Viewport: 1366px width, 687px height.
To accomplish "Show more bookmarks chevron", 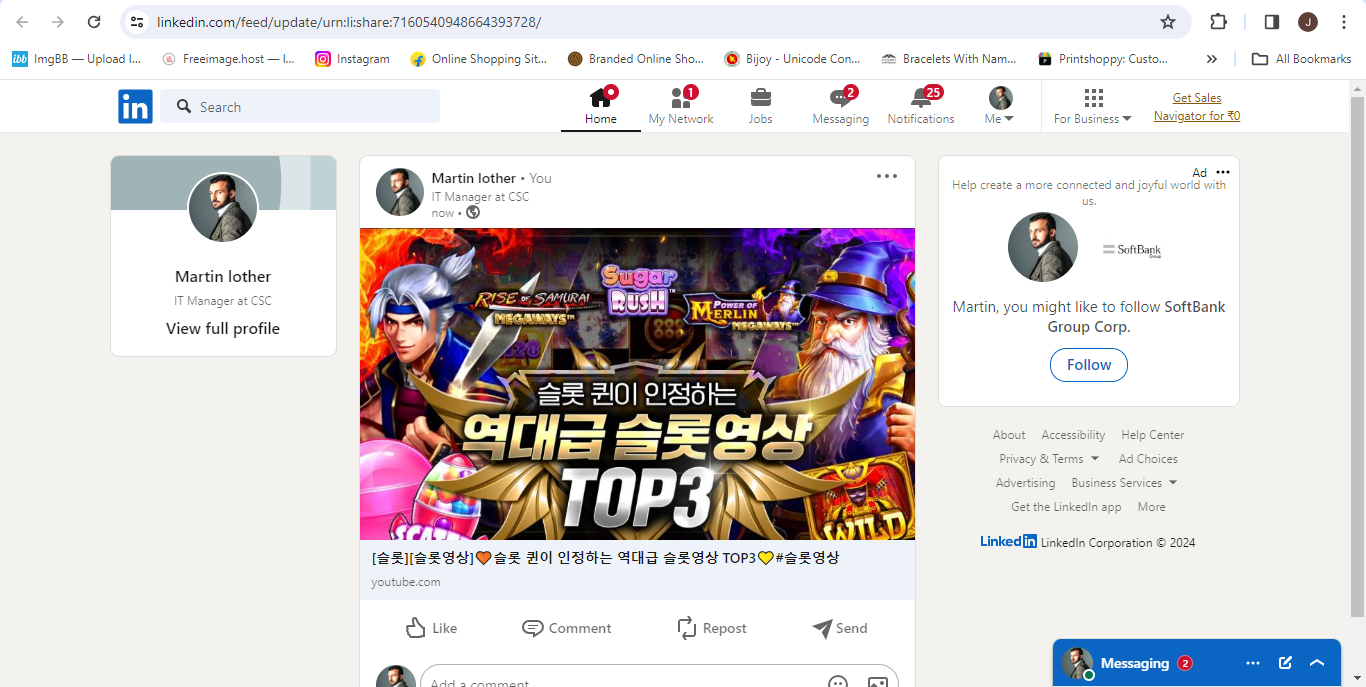I will [x=1212, y=59].
